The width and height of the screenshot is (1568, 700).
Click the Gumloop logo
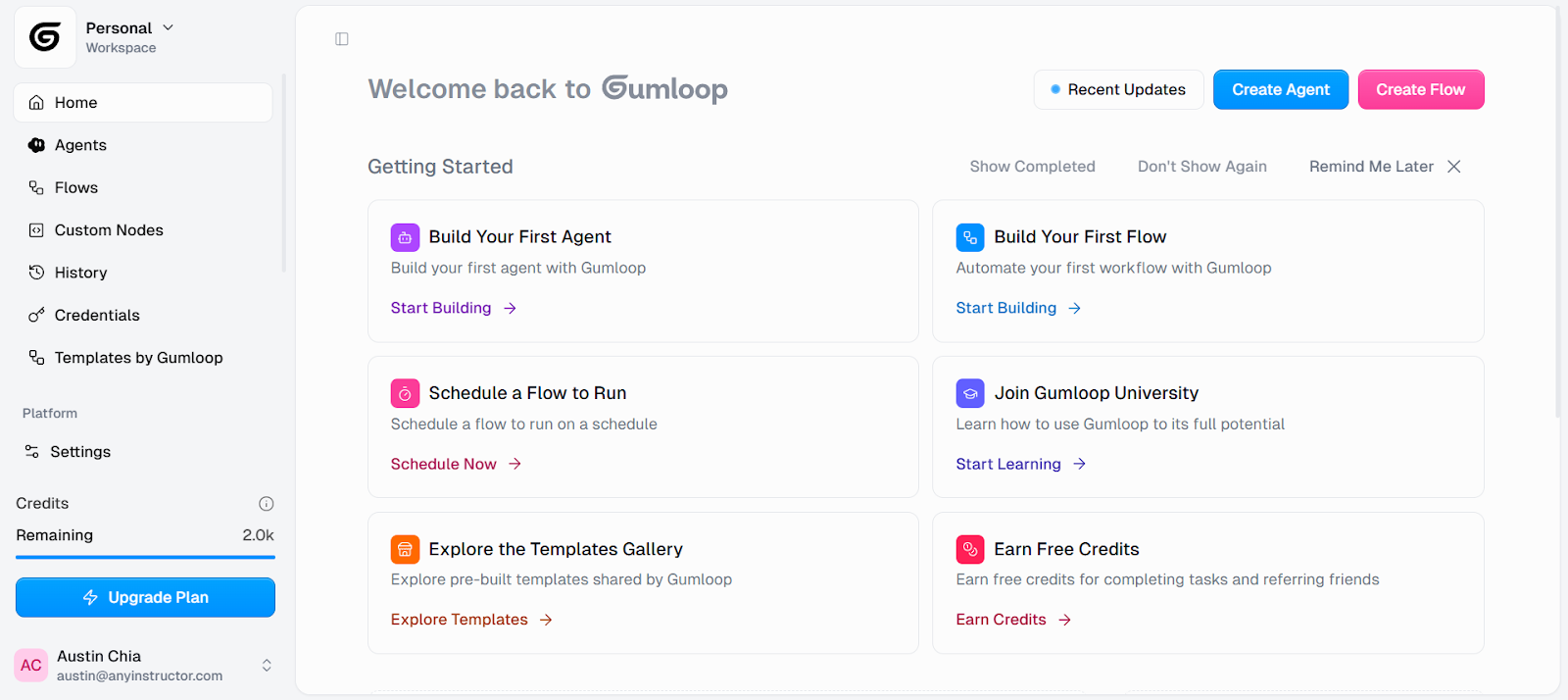point(44,36)
